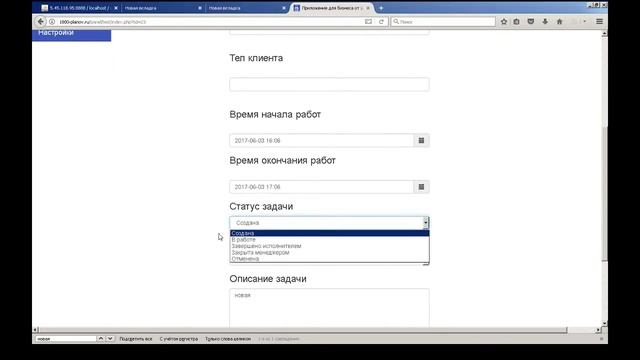Image resolution: width=640 pixels, height=360 pixels.
Task: Toggle Только слова целиком option
Action: pos(228,339)
